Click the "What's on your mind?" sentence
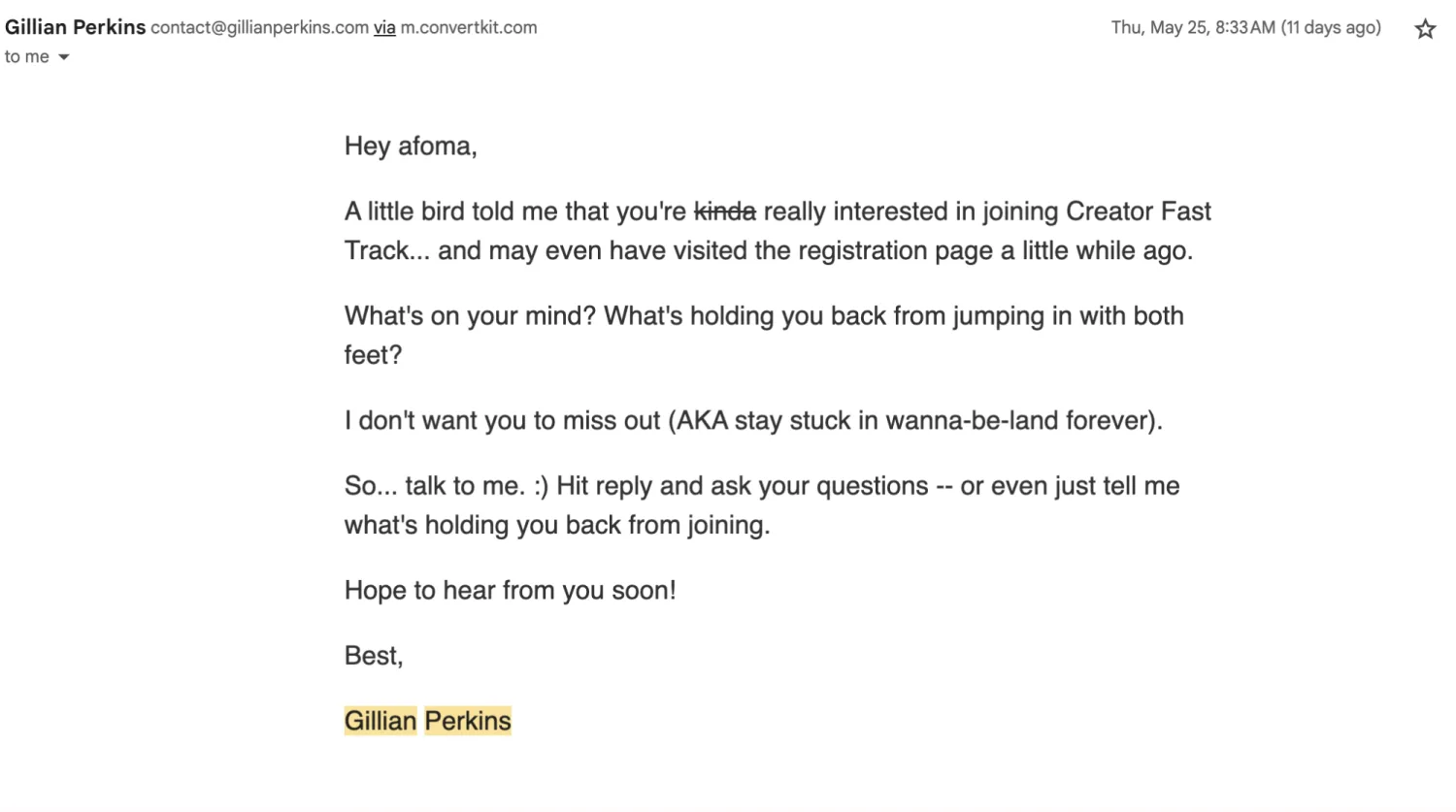The width and height of the screenshot is (1456, 812). pyautogui.click(x=470, y=316)
